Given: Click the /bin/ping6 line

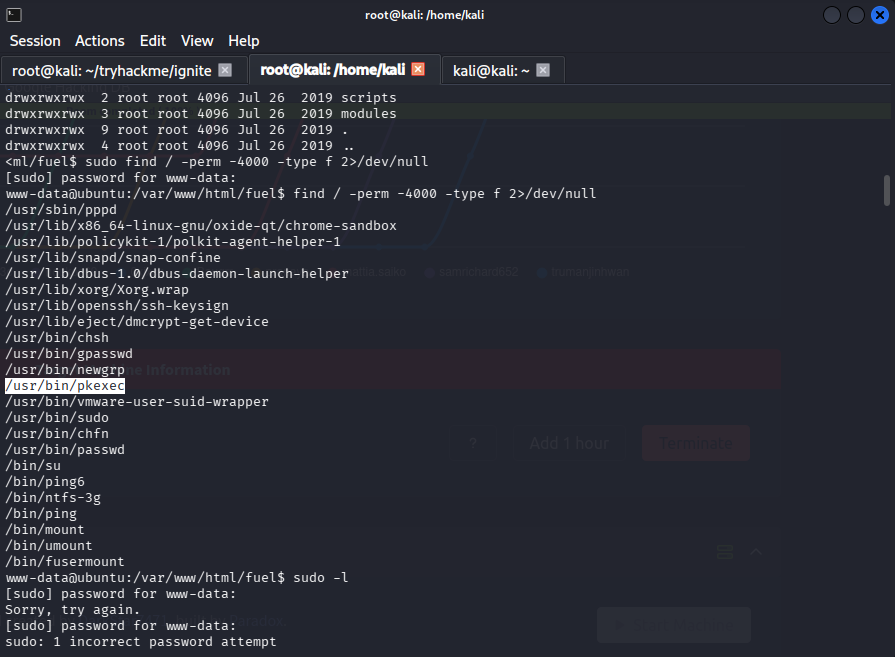Looking at the screenshot, I should pos(45,482).
